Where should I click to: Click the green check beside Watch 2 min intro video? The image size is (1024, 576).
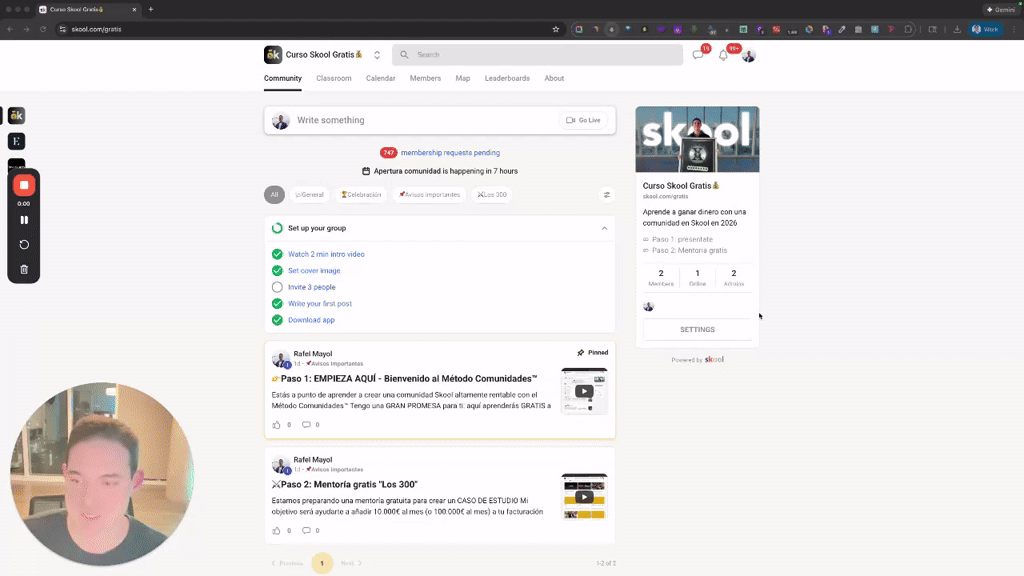(277, 255)
